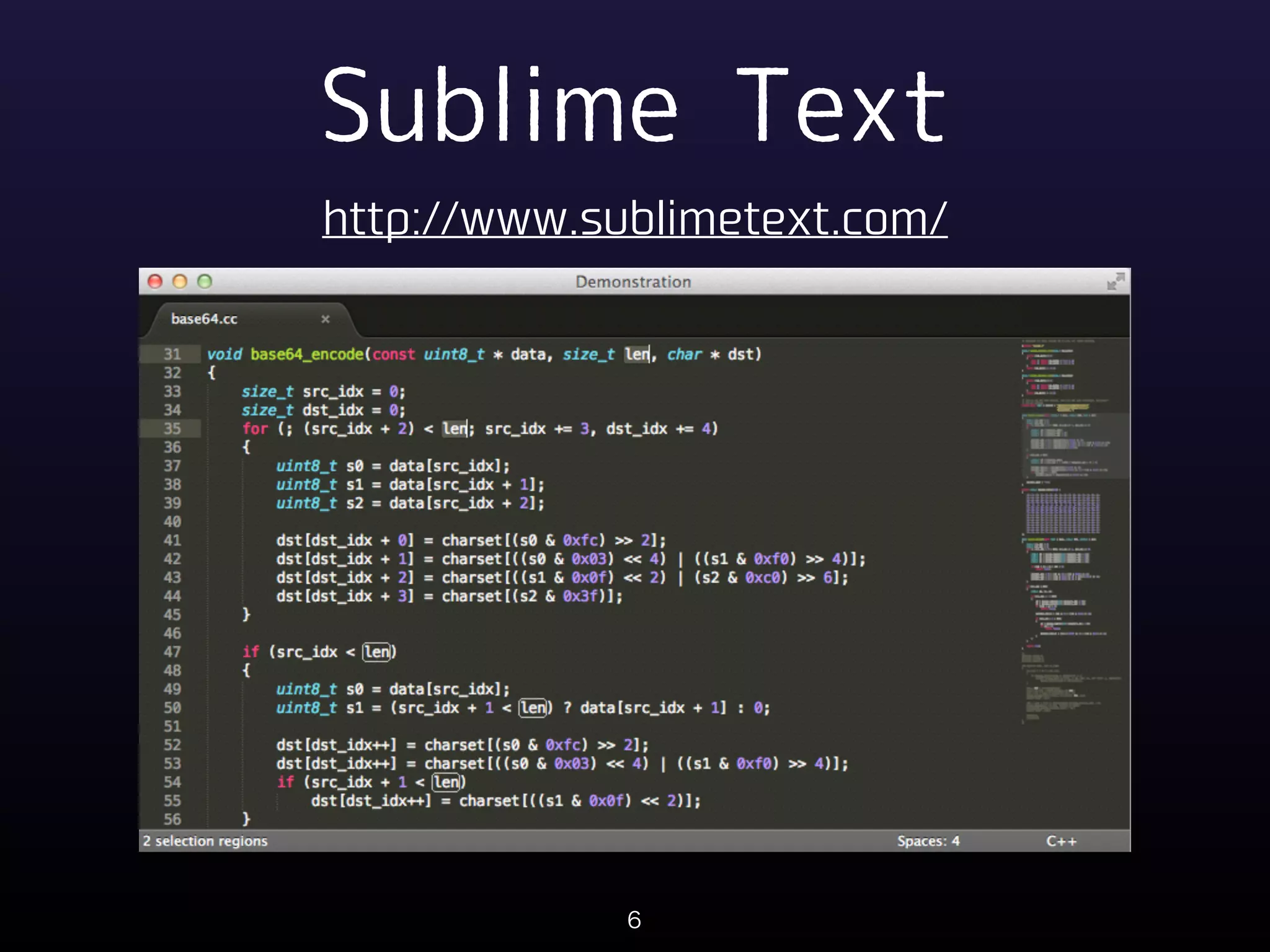The height and width of the screenshot is (952, 1270).
Task: Click '0xf0' on line 42
Action: pyautogui.click(x=771, y=558)
